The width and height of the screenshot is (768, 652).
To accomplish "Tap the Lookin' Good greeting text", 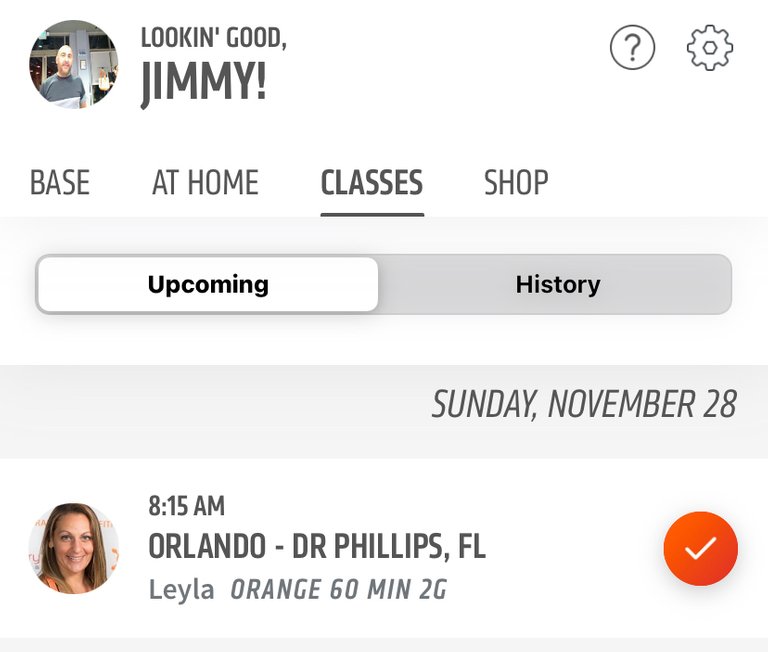I will pyautogui.click(x=214, y=38).
